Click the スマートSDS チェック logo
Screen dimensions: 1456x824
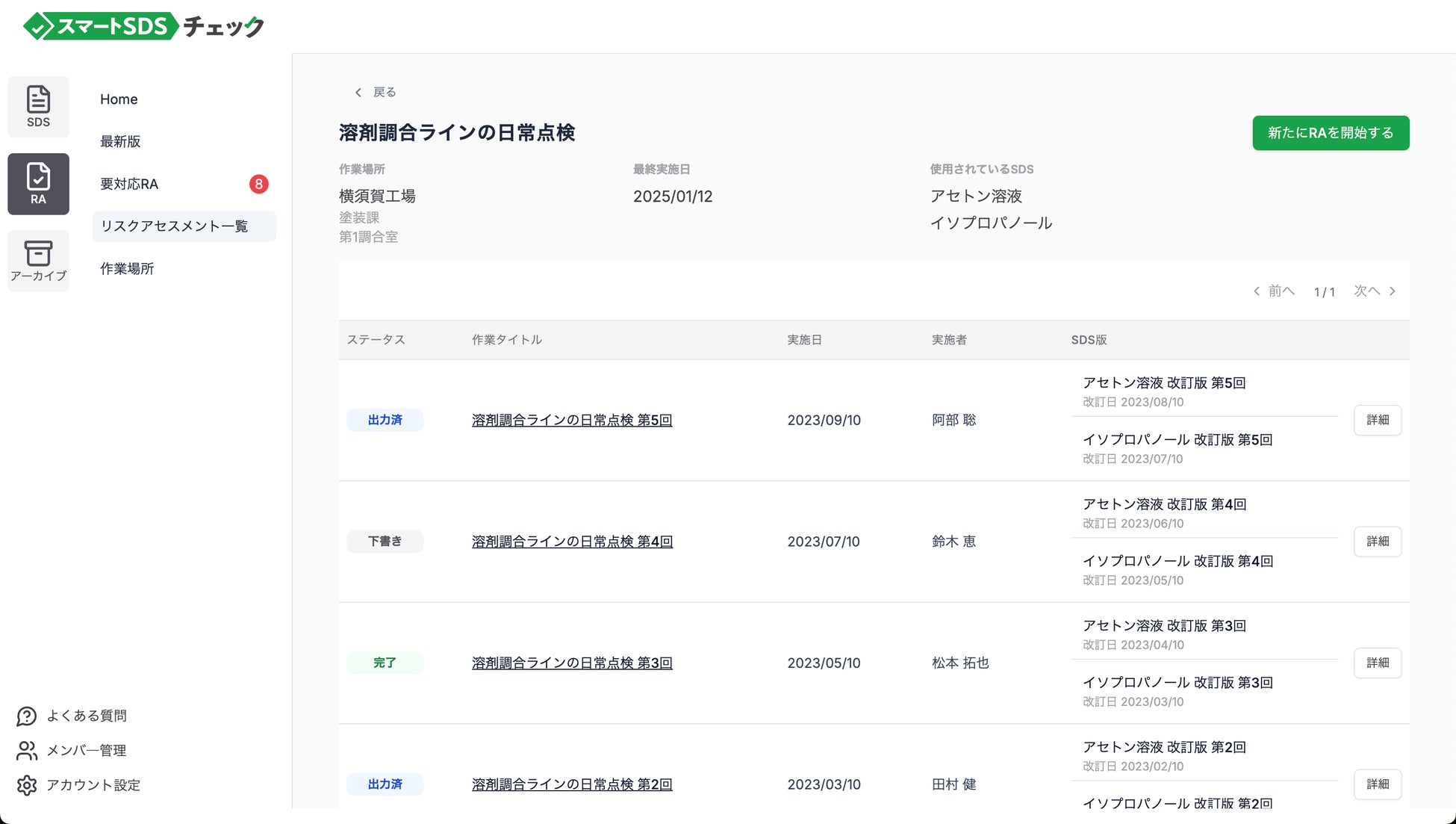pyautogui.click(x=143, y=27)
